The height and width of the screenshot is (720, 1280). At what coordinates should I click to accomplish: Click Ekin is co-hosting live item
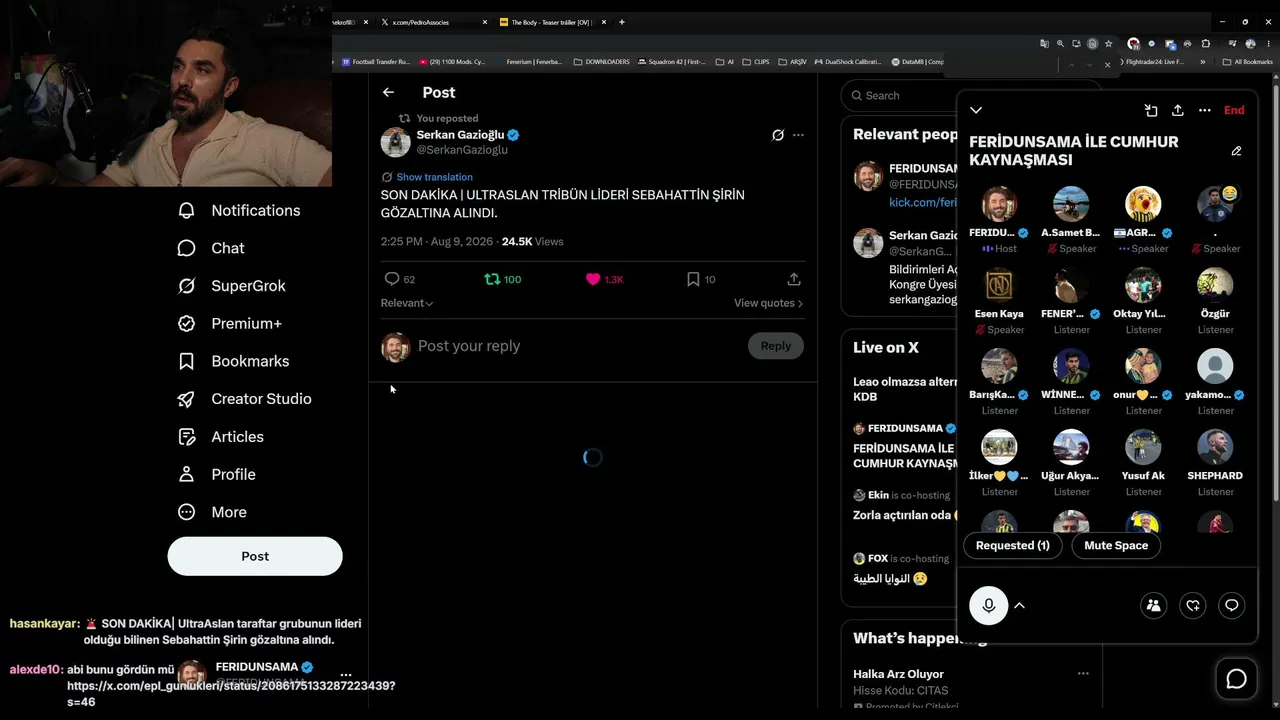(903, 505)
